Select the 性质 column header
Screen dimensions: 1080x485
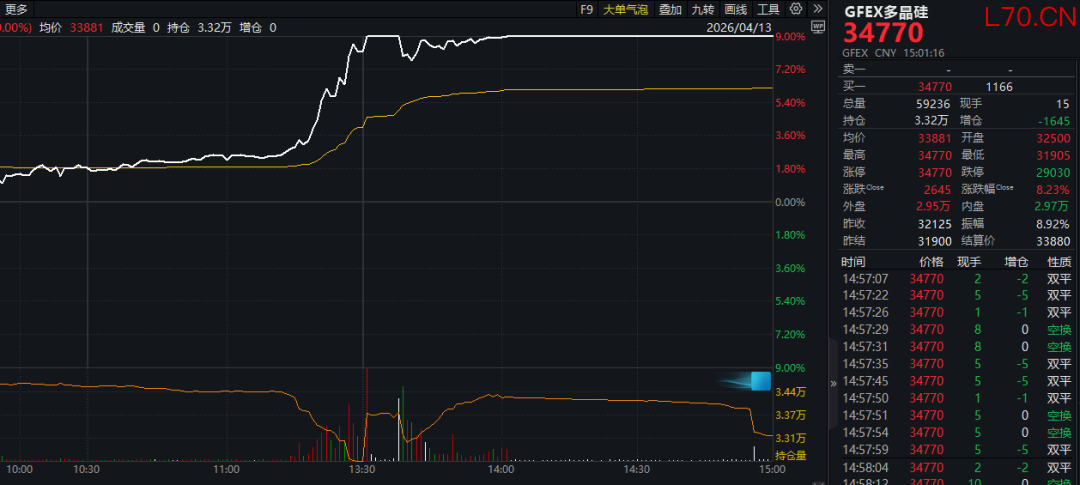1059,262
